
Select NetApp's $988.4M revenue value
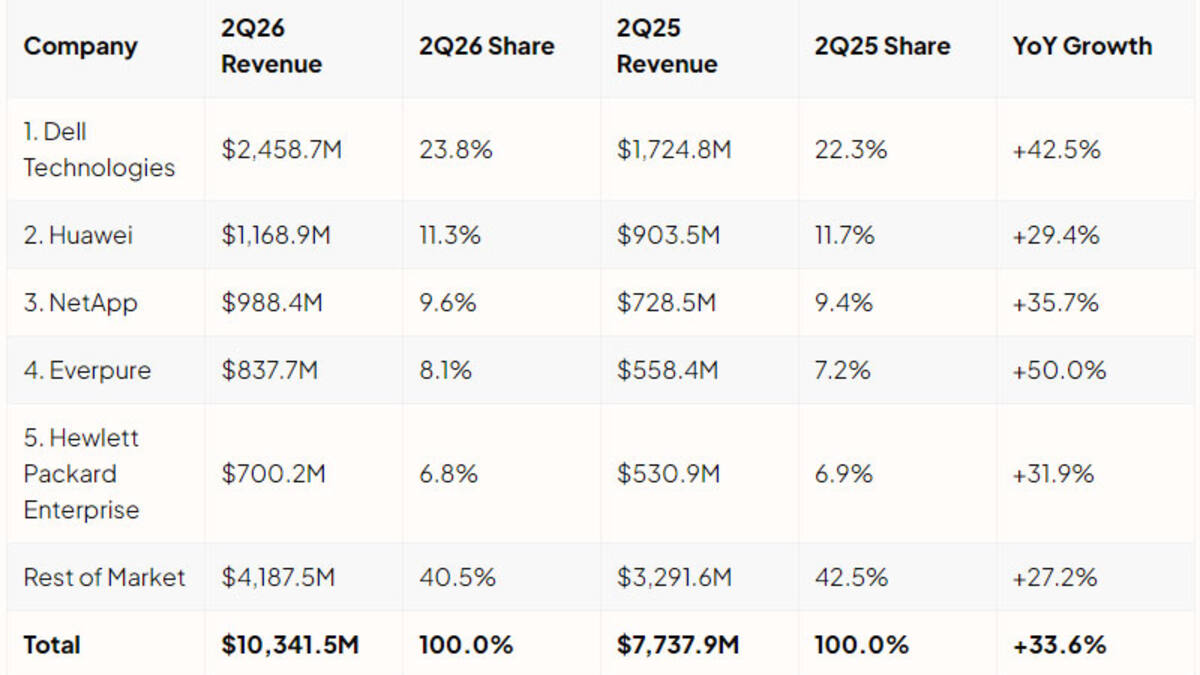272,302
